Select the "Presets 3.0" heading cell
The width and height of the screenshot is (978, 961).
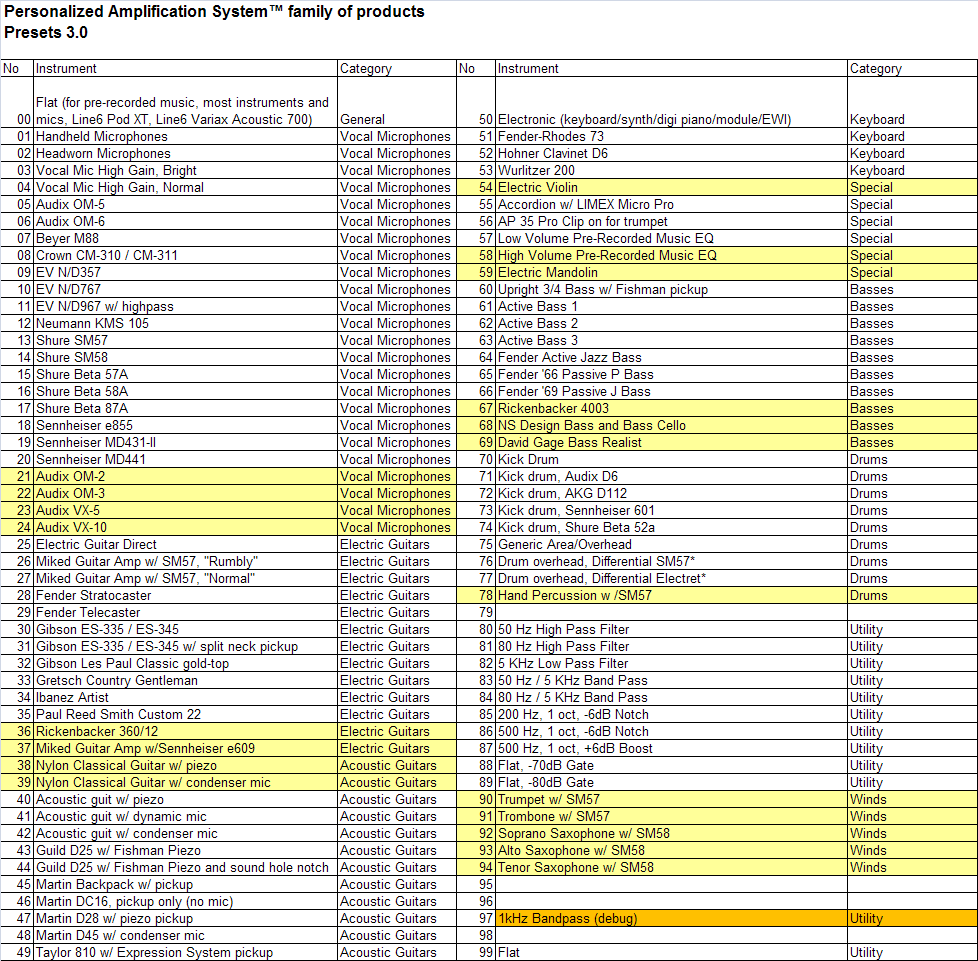pyautogui.click(x=46, y=32)
